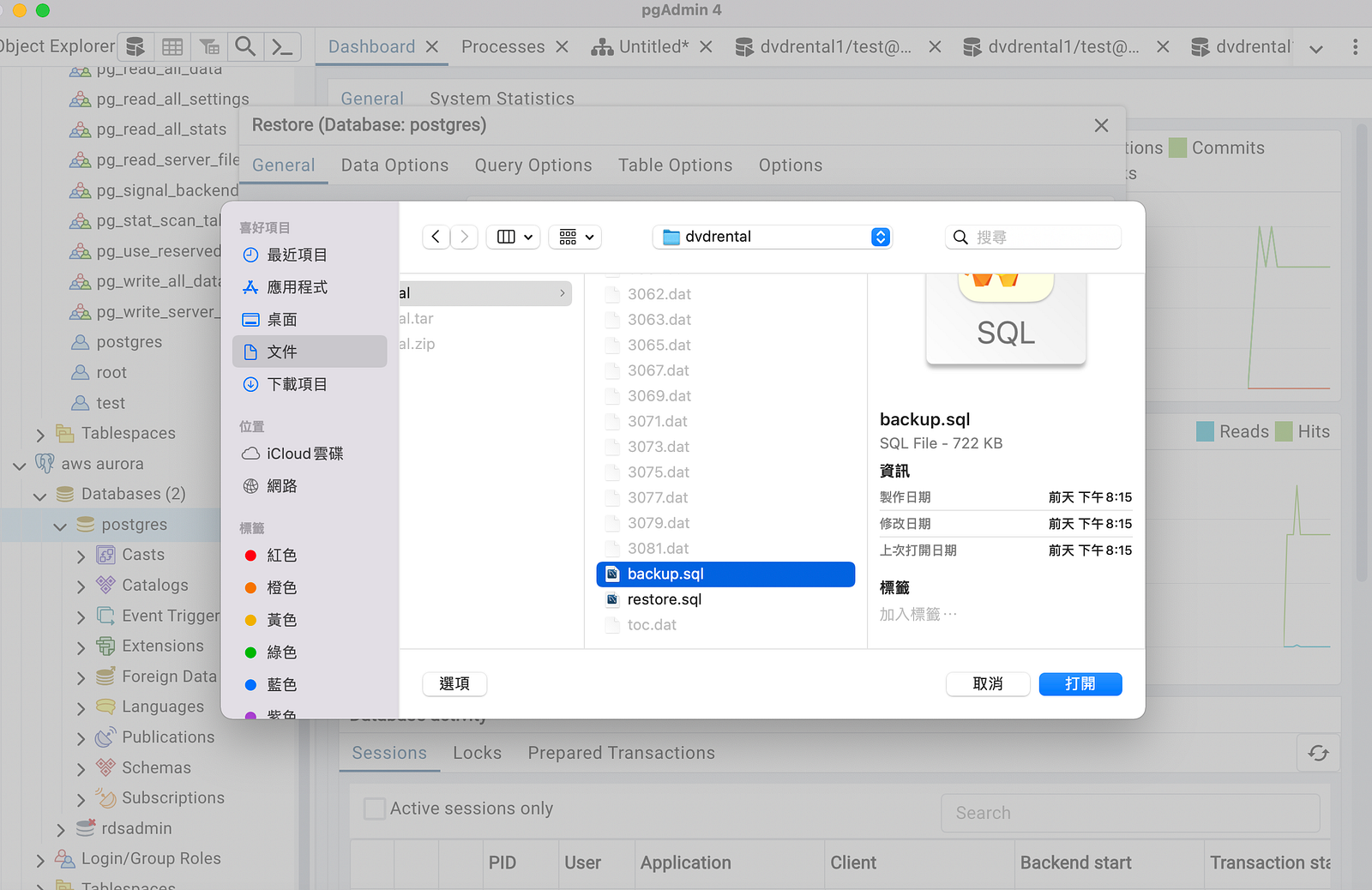The height and width of the screenshot is (890, 1372).
Task: Open the dvdrental folder path dropdown
Action: coord(773,237)
